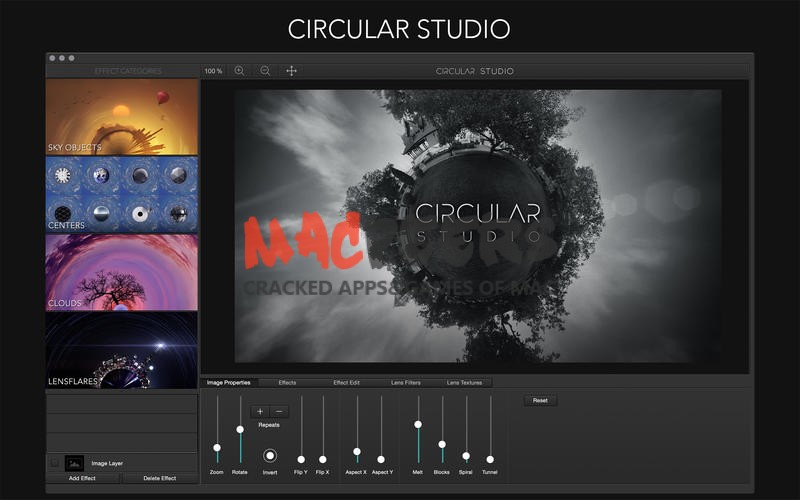Click the red close window button
The width and height of the screenshot is (800, 500).
click(x=52, y=58)
